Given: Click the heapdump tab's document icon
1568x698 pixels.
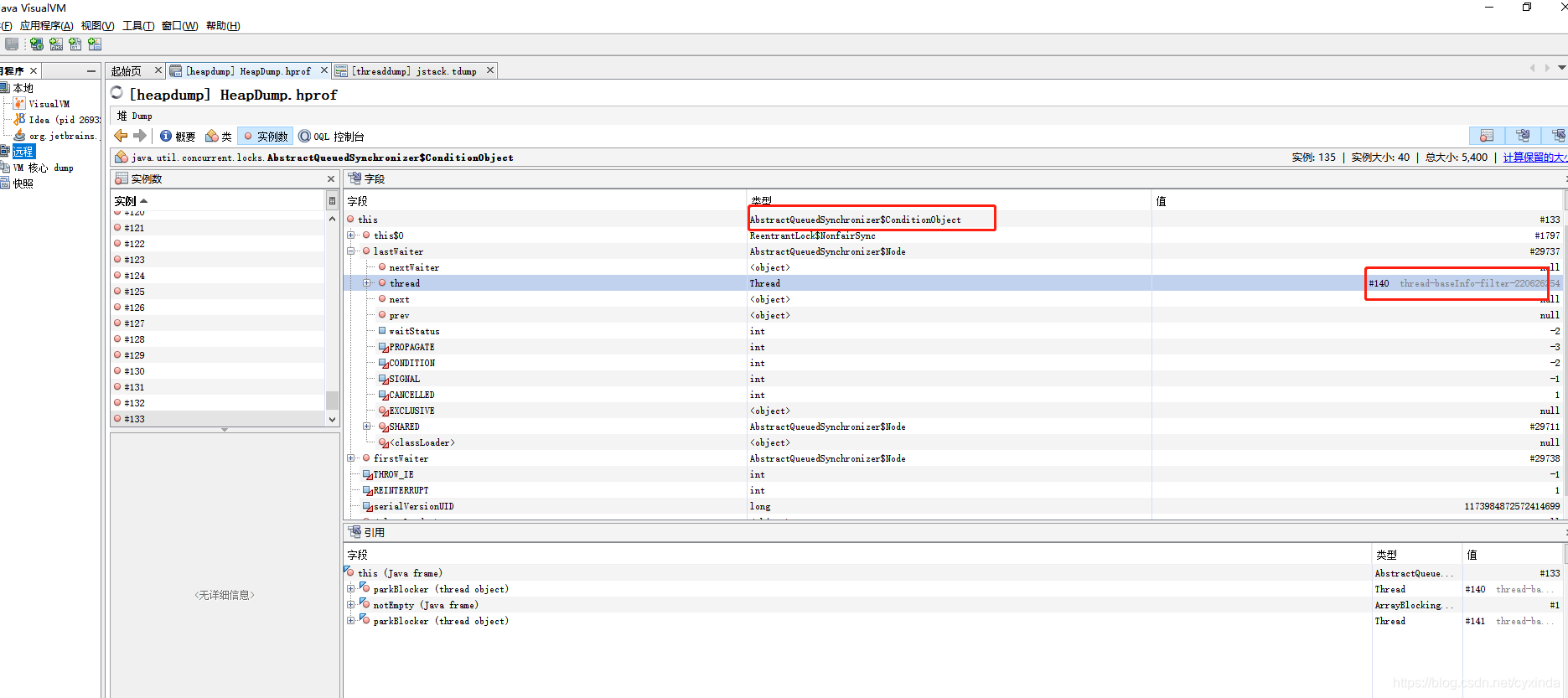Looking at the screenshot, I should tap(176, 71).
